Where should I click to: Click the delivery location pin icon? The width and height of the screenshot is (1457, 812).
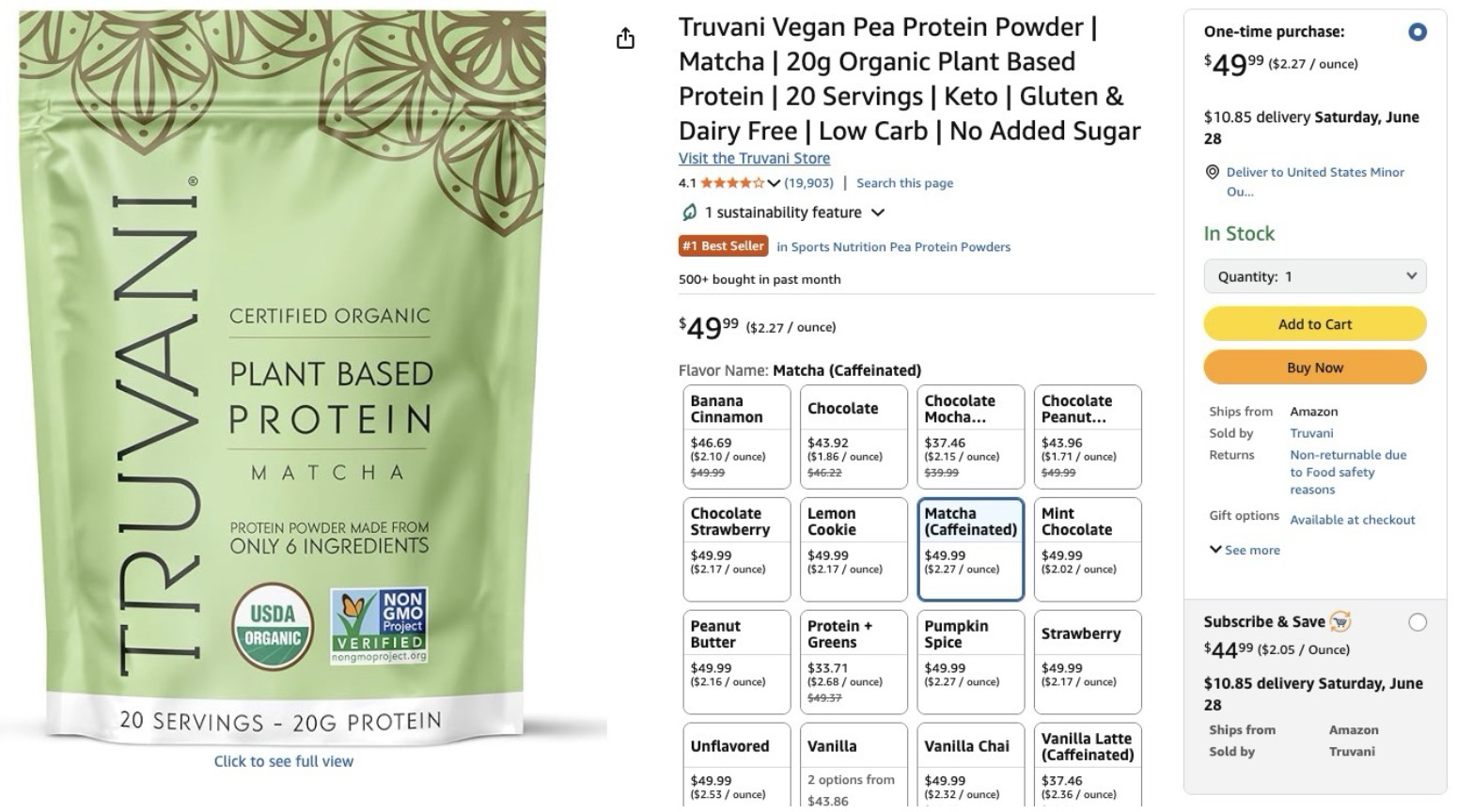click(1213, 172)
